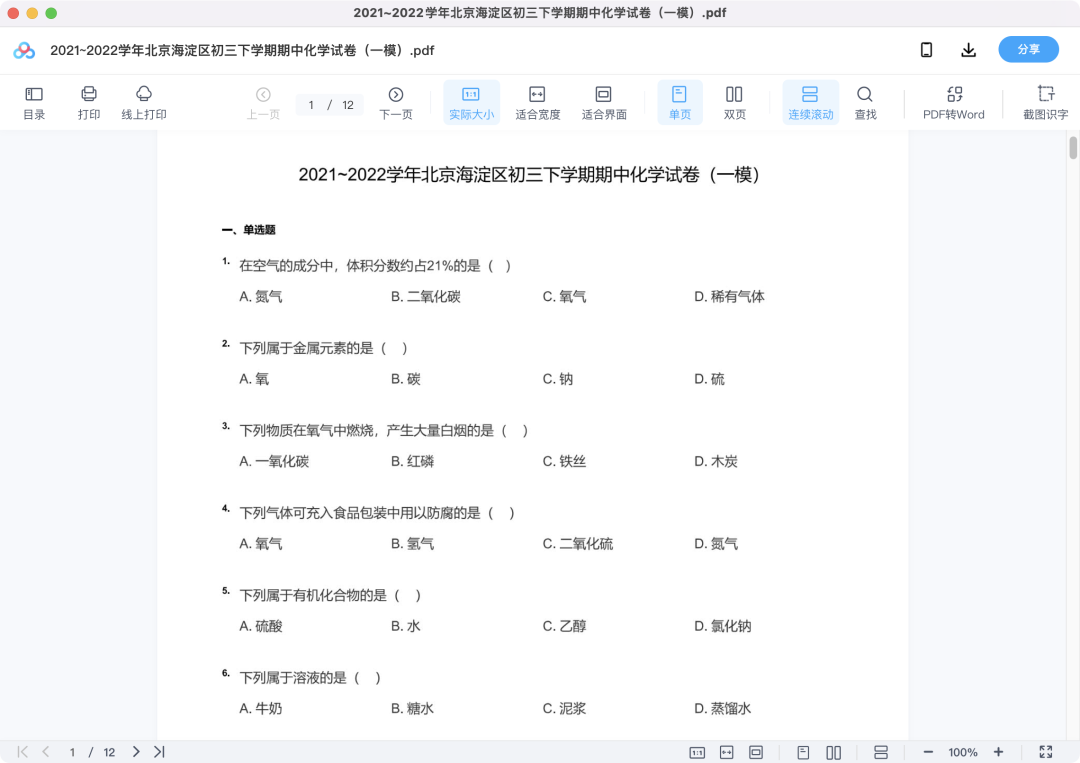The image size is (1080, 763).
Task: Click the bottom bar page number field
Action: pos(72,752)
